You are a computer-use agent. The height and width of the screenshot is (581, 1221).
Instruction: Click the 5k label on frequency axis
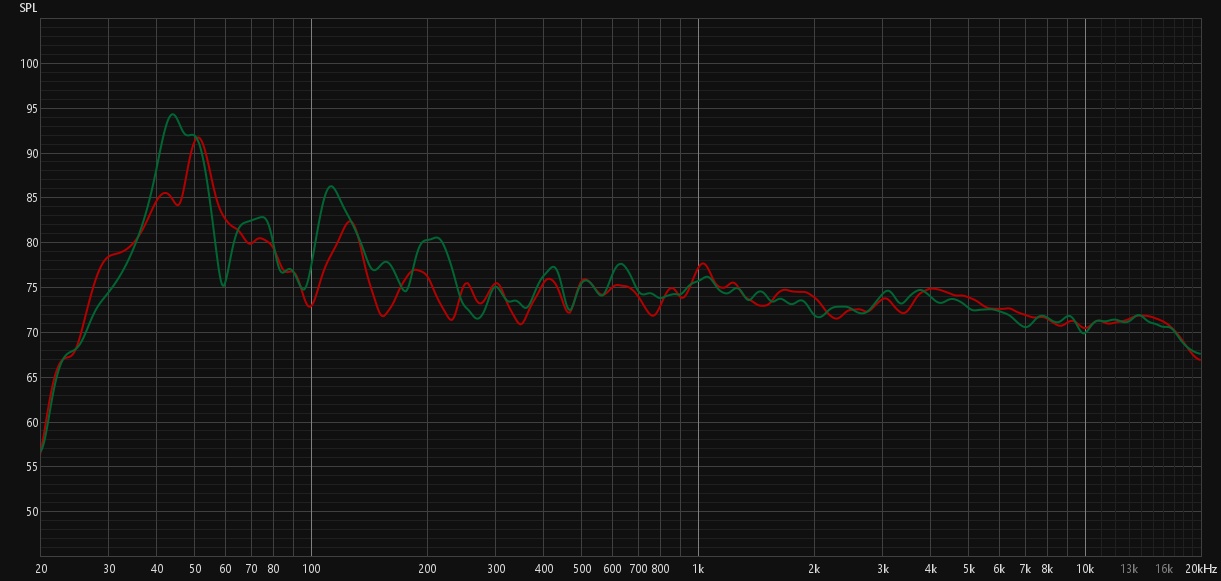969,569
